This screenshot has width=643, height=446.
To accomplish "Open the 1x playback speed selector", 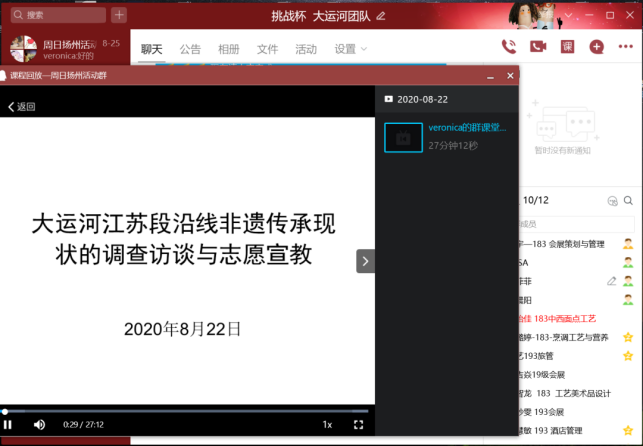I will 327,424.
